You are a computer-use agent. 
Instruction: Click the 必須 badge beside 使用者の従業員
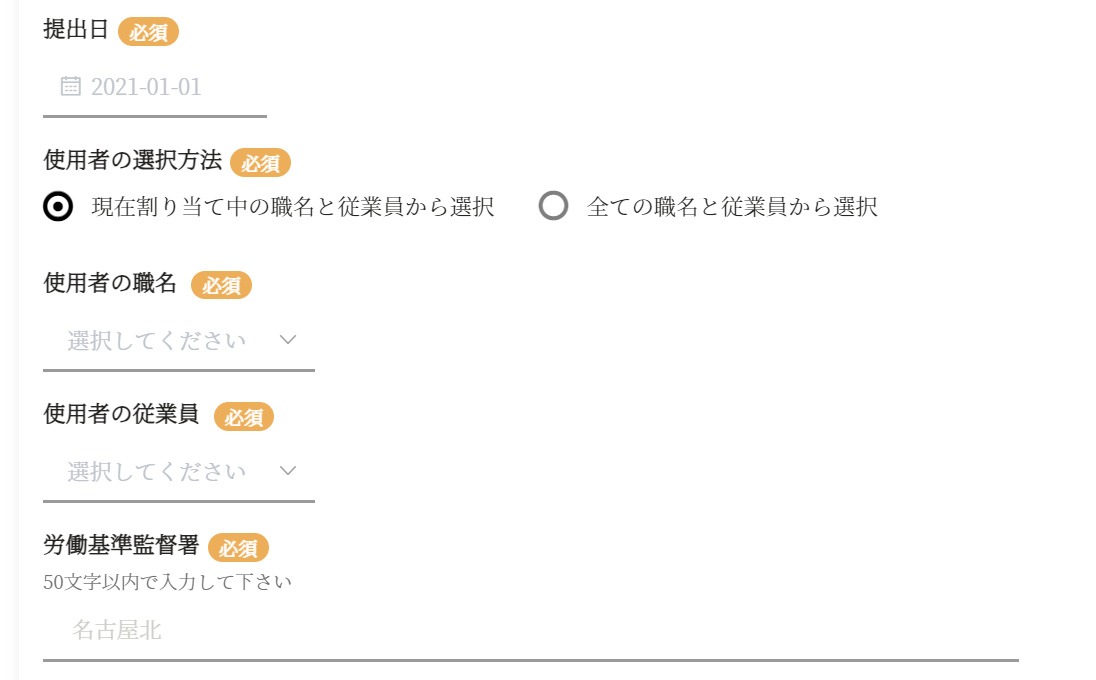(243, 417)
